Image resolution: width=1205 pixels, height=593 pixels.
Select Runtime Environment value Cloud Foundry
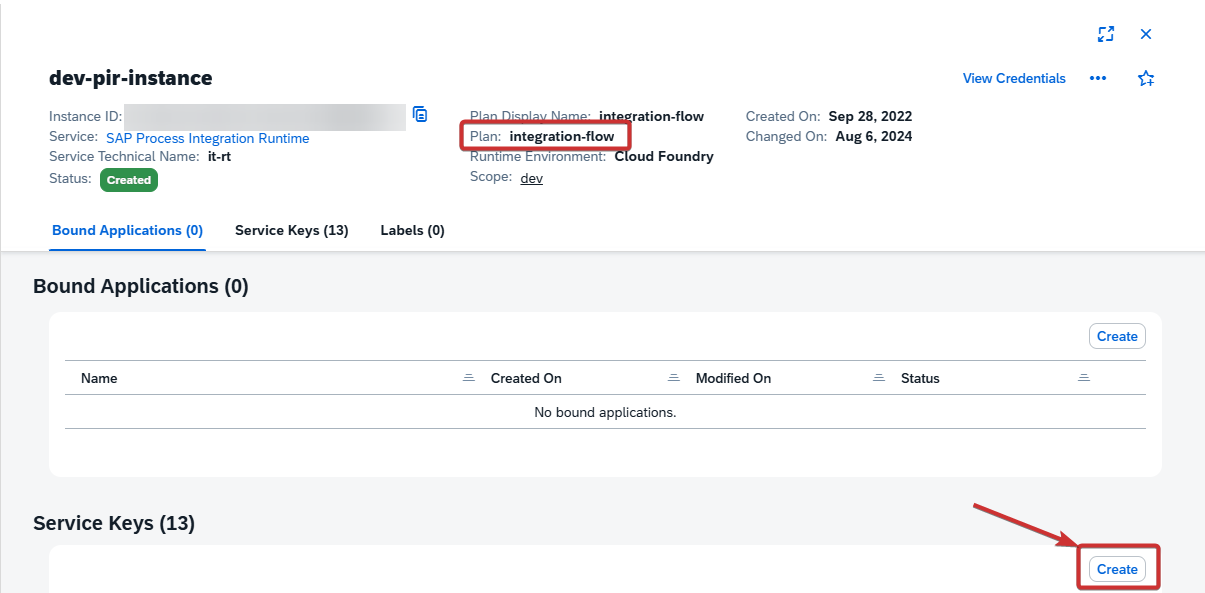664,156
